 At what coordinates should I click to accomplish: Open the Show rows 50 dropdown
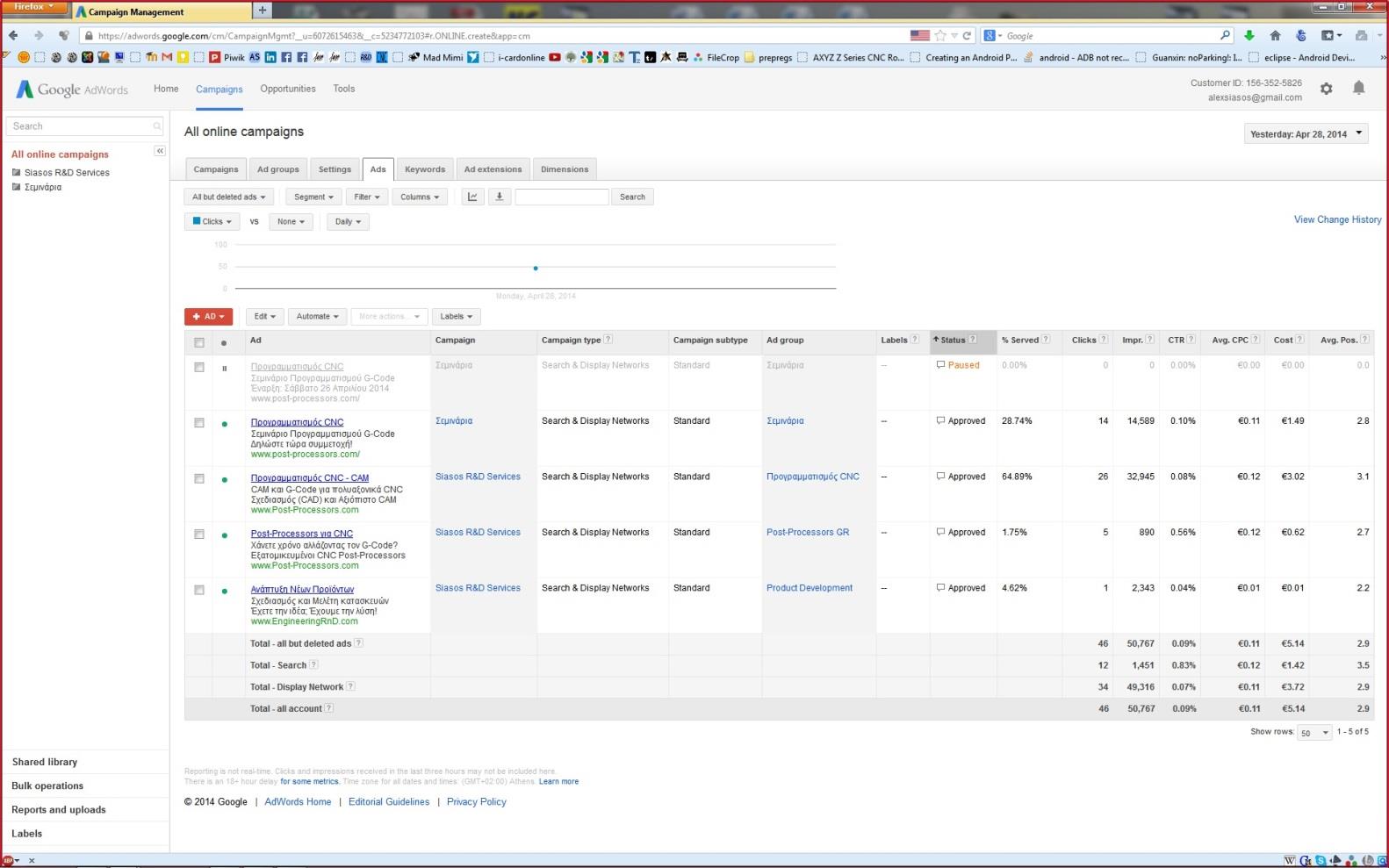coord(1314,733)
